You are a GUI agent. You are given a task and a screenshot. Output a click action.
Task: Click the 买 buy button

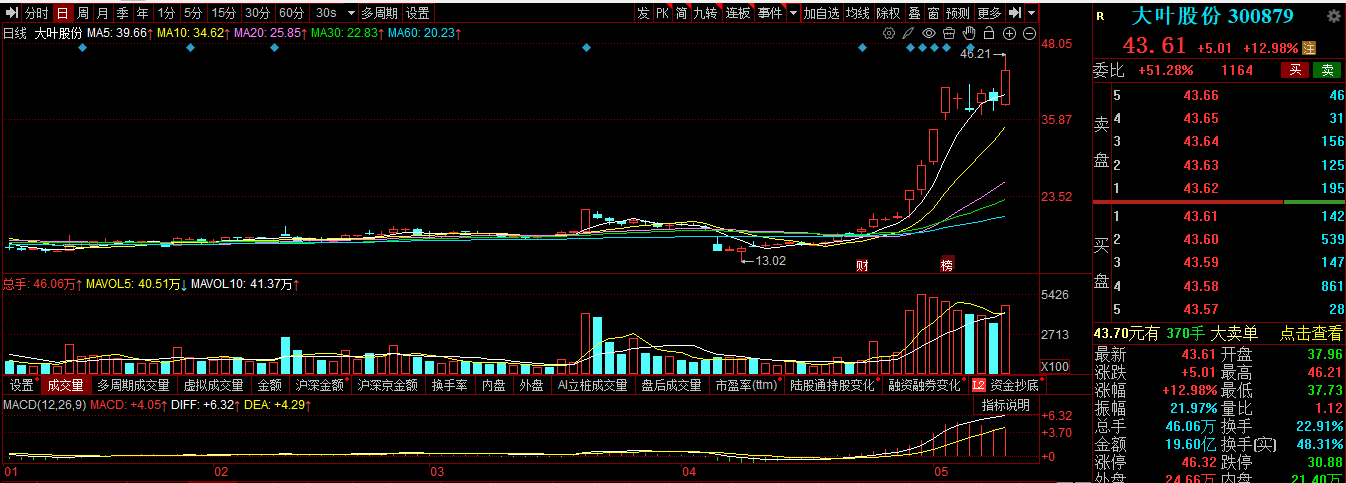tap(1295, 70)
